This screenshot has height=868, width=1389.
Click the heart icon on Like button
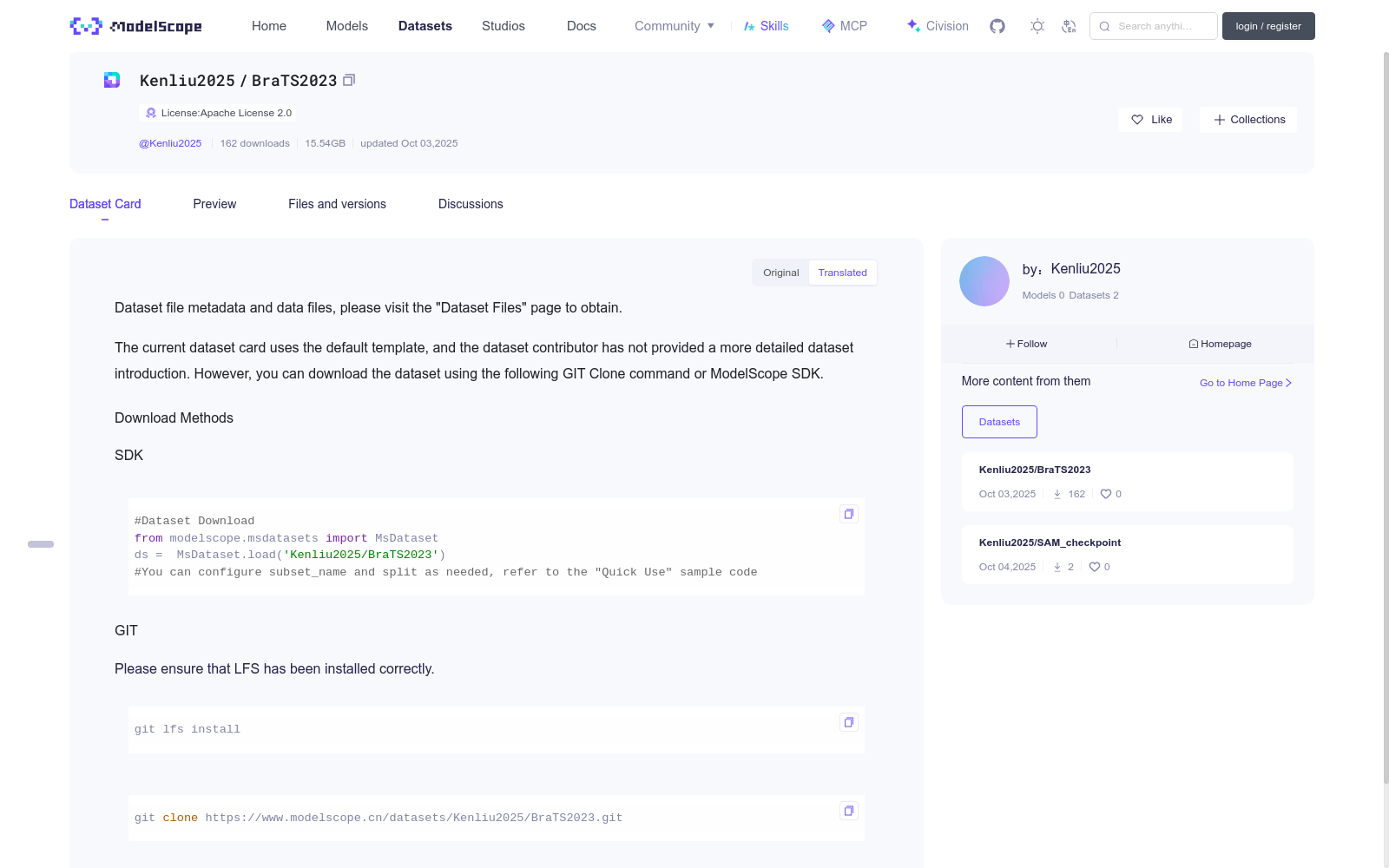[1137, 120]
